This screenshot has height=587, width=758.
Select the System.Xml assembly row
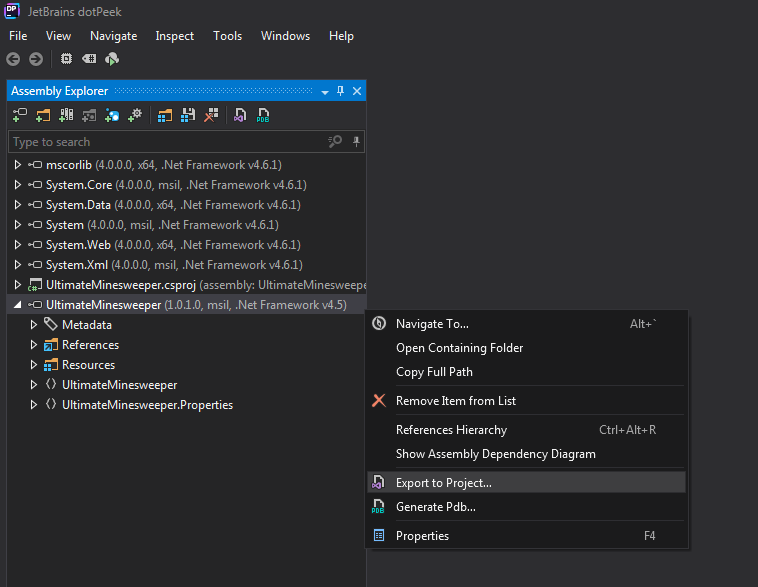point(187,265)
